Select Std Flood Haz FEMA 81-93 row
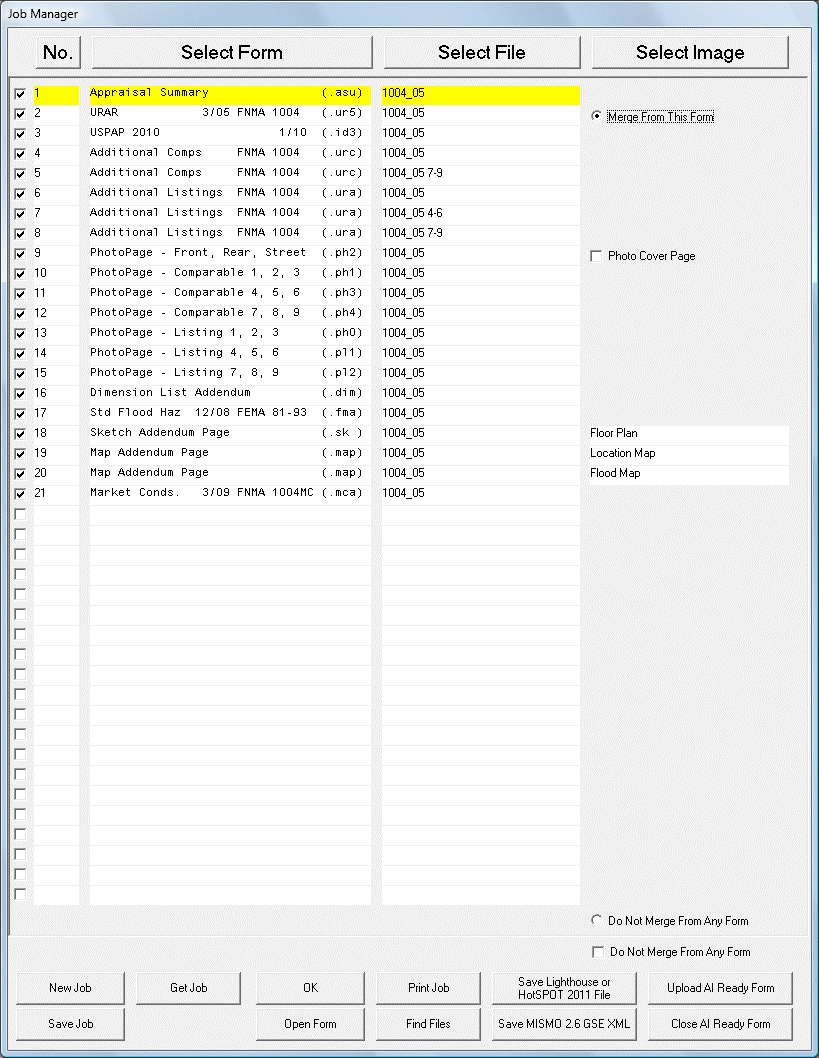The width and height of the screenshot is (819, 1058). (230, 413)
